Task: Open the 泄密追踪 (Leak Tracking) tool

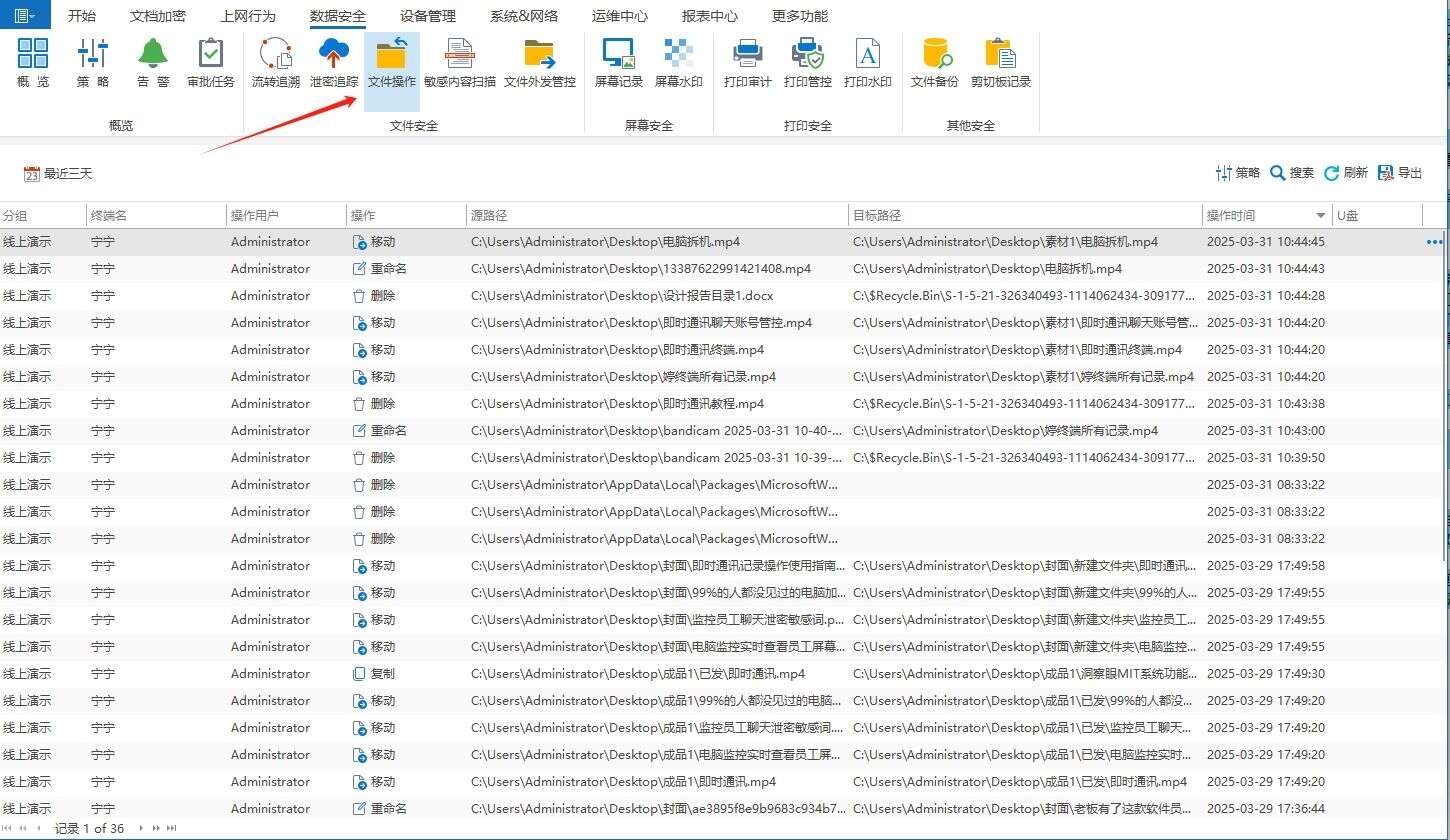Action: (x=332, y=60)
